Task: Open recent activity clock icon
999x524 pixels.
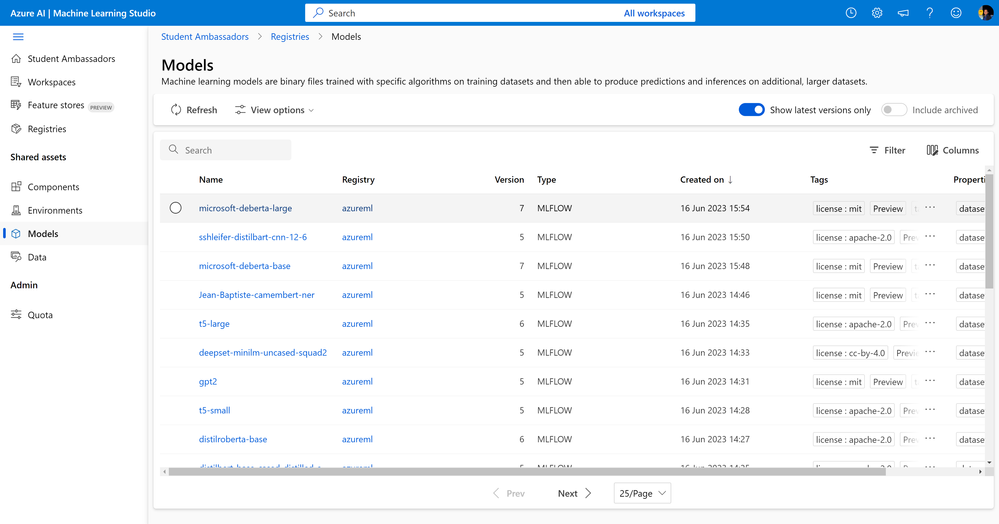Action: tap(851, 13)
